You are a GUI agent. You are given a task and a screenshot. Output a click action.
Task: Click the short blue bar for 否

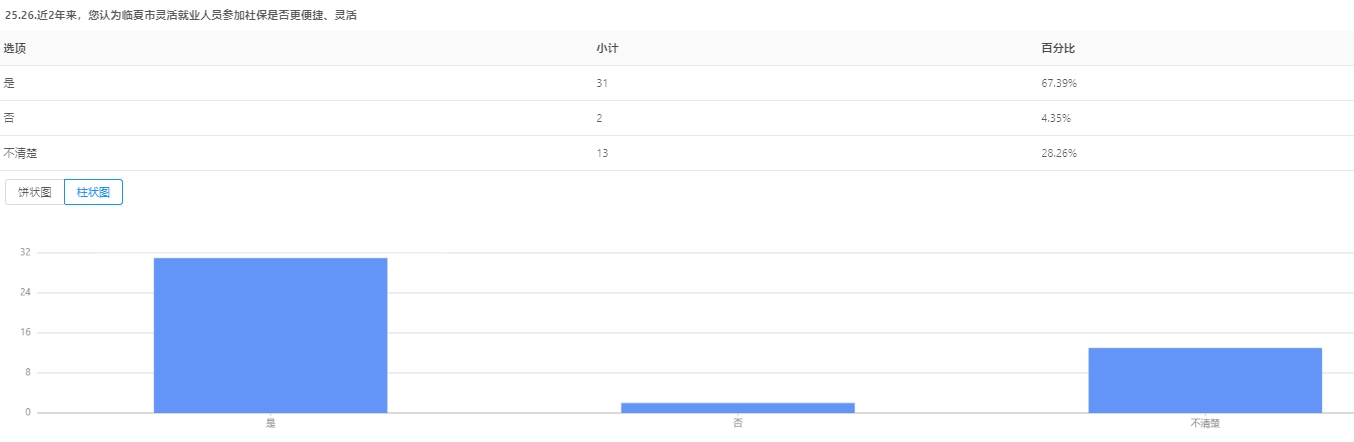pos(737,407)
